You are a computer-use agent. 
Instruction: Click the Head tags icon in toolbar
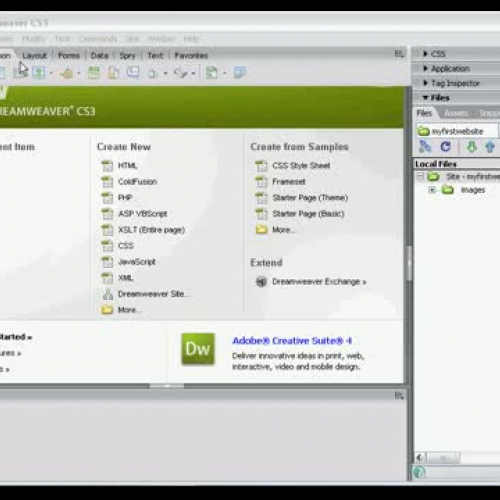click(x=153, y=73)
